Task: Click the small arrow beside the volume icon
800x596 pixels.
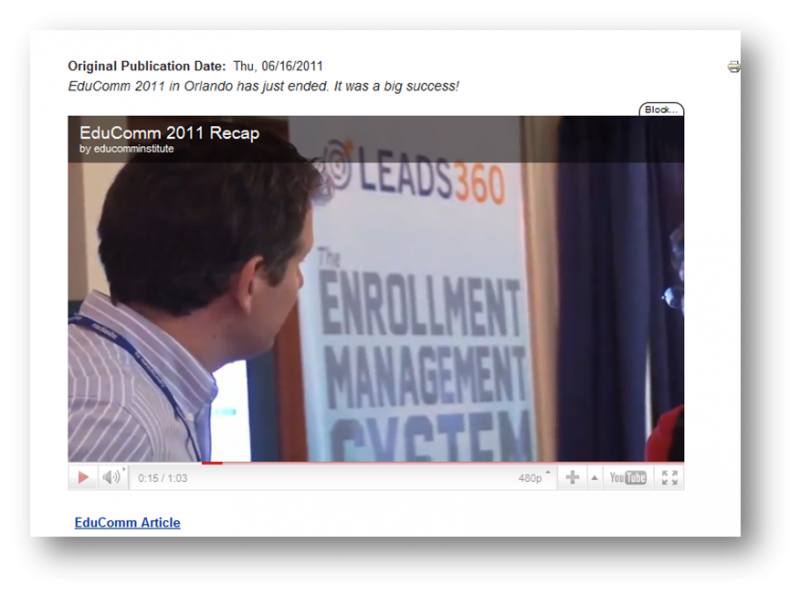Action: pyautogui.click(x=124, y=470)
